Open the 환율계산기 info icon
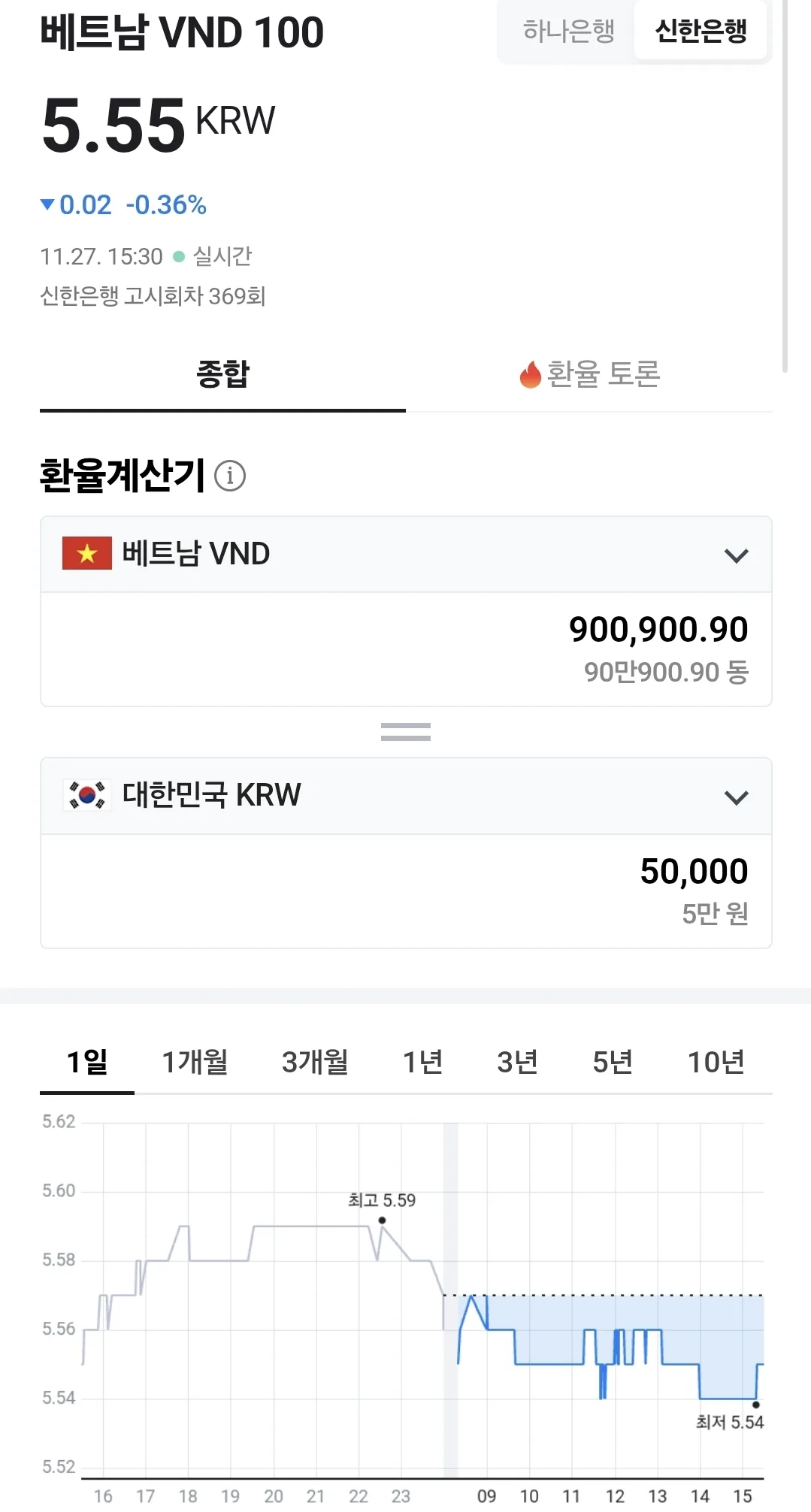This screenshot has width=811, height=1512. click(230, 476)
